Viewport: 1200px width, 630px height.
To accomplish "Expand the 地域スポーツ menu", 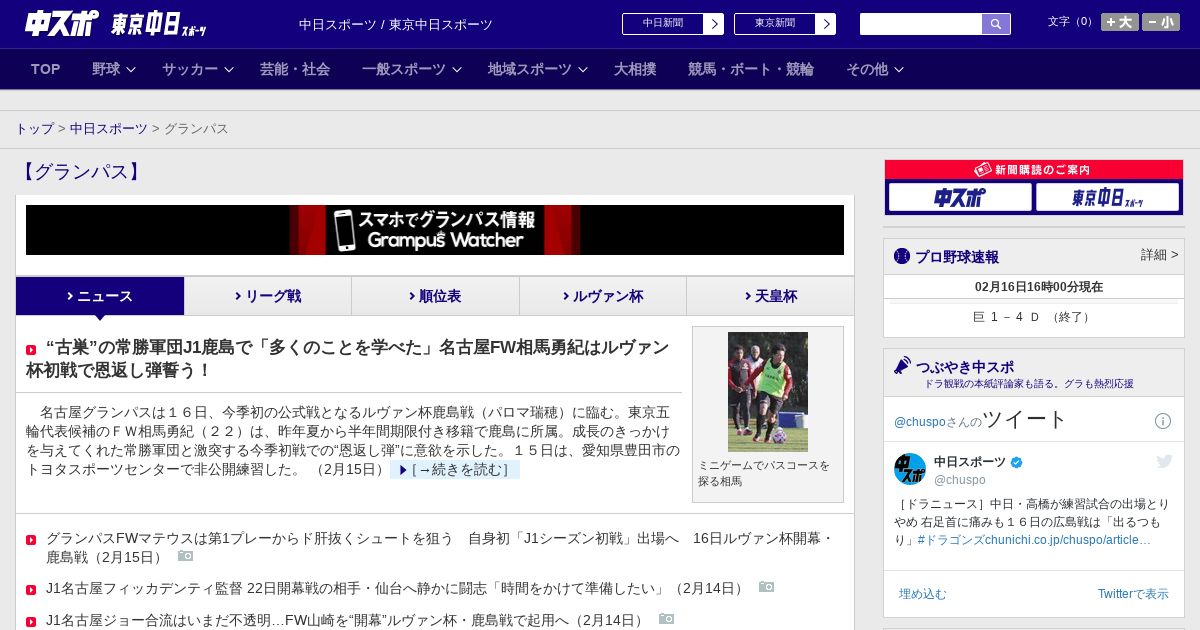I will pyautogui.click(x=537, y=69).
